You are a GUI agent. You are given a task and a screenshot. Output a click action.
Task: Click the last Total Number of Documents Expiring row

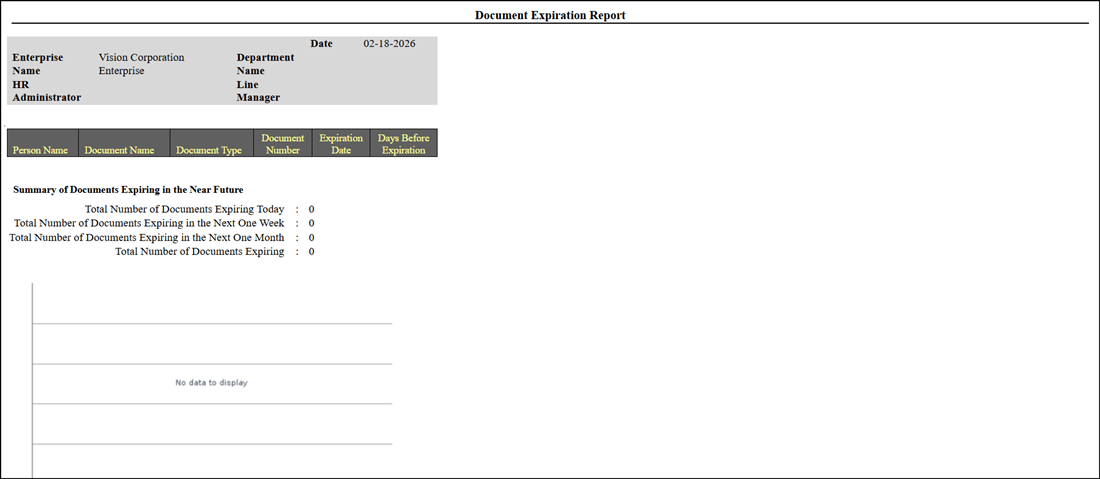point(200,251)
